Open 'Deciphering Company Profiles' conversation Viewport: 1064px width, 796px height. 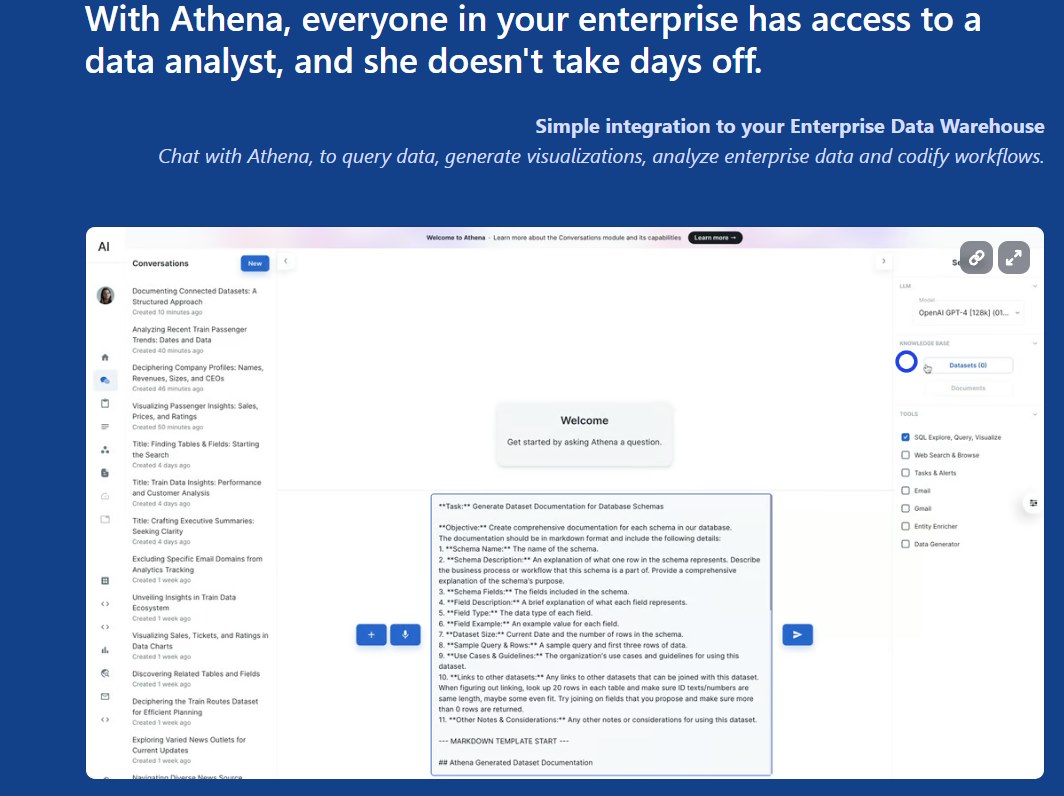click(x=197, y=378)
